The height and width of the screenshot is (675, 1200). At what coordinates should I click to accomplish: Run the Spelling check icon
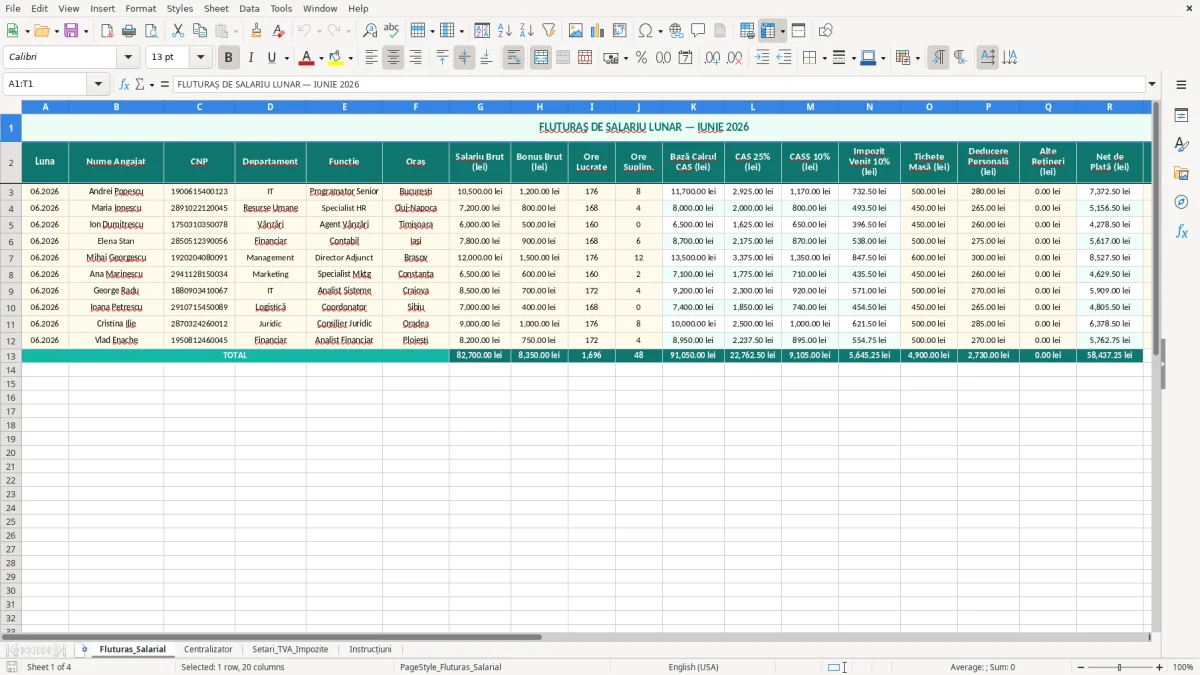pos(392,31)
